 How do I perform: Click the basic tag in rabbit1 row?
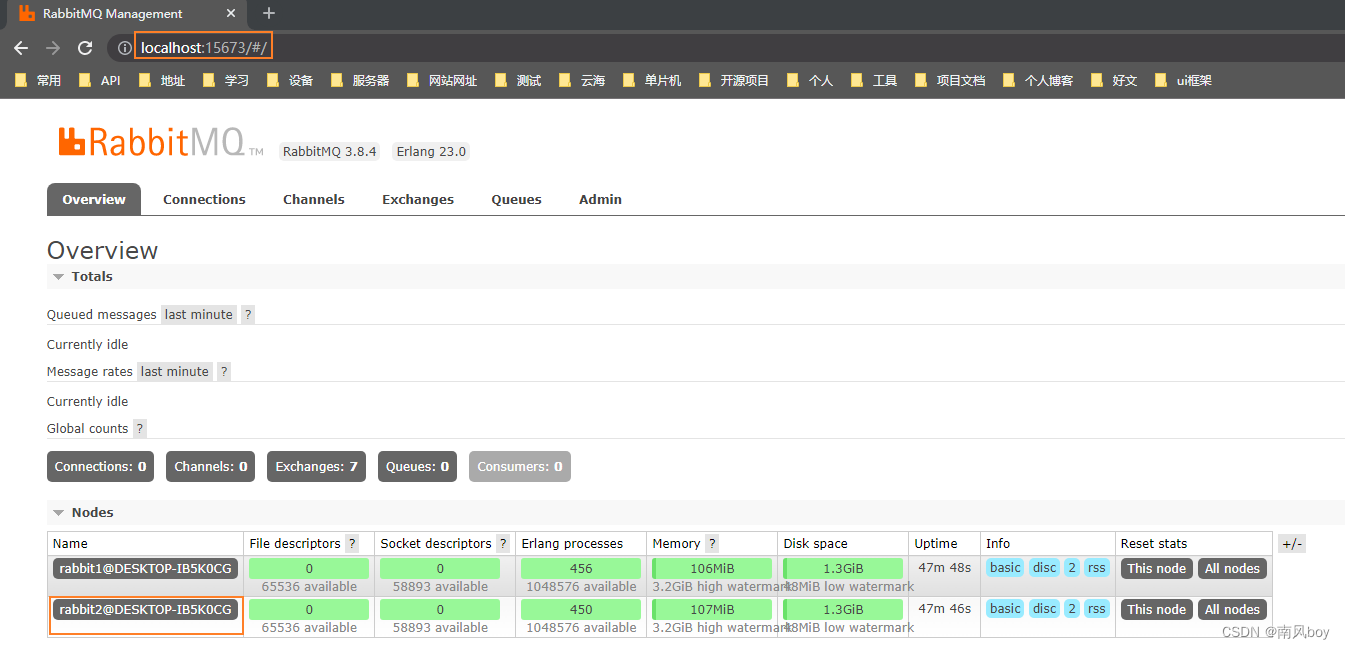[1005, 567]
